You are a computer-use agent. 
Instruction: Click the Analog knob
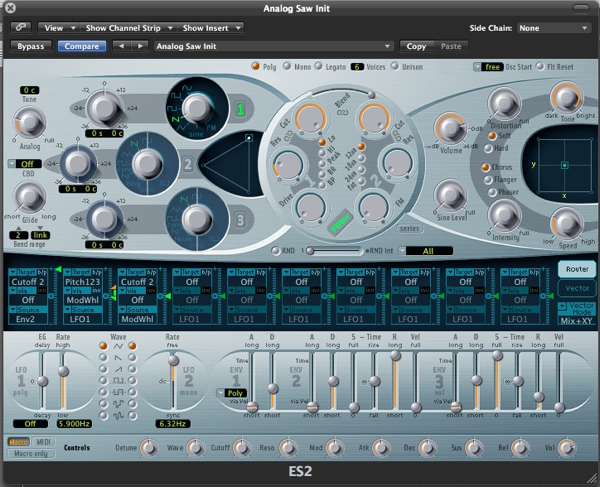(x=30, y=122)
